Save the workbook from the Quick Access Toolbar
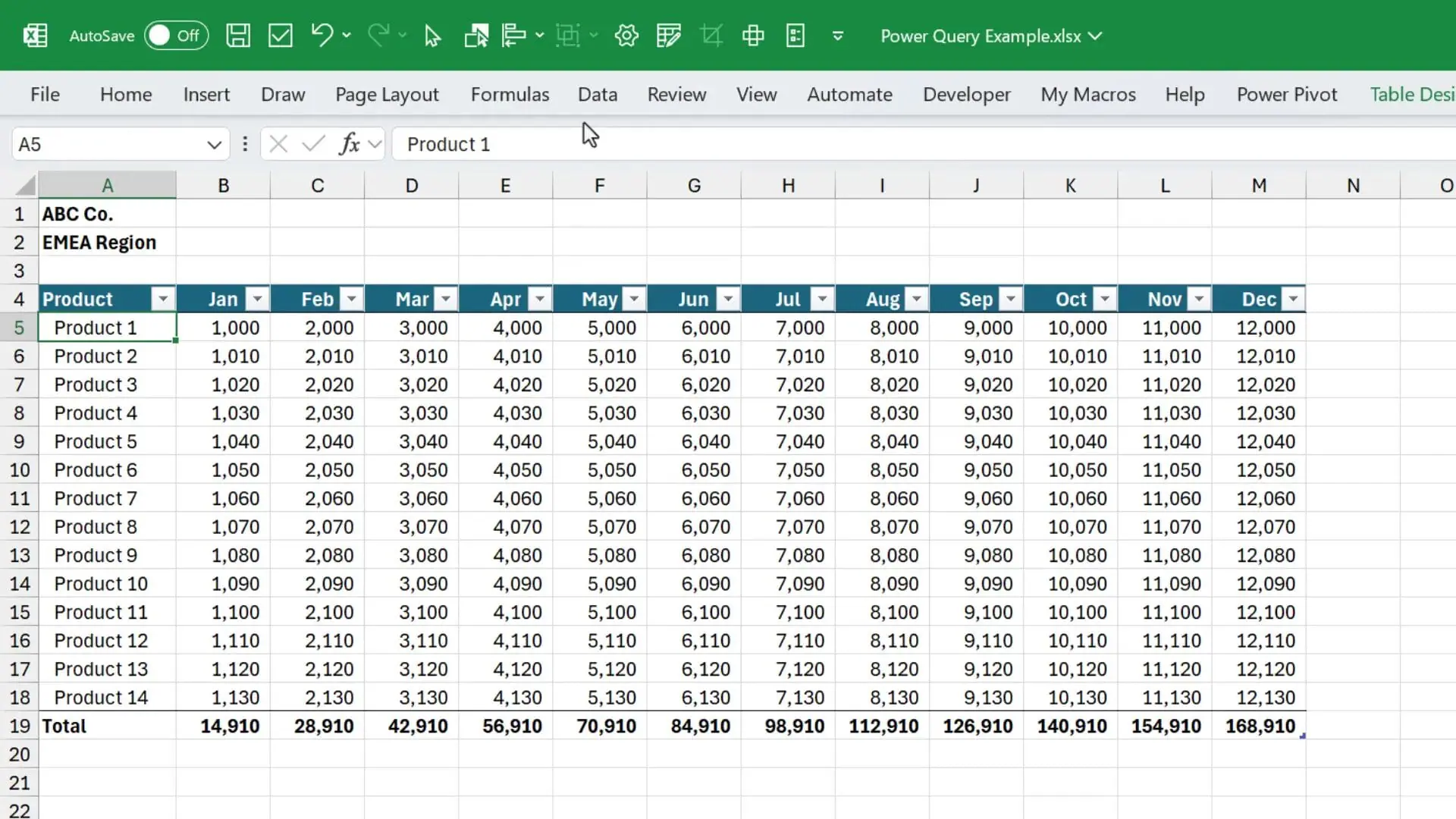 (238, 35)
